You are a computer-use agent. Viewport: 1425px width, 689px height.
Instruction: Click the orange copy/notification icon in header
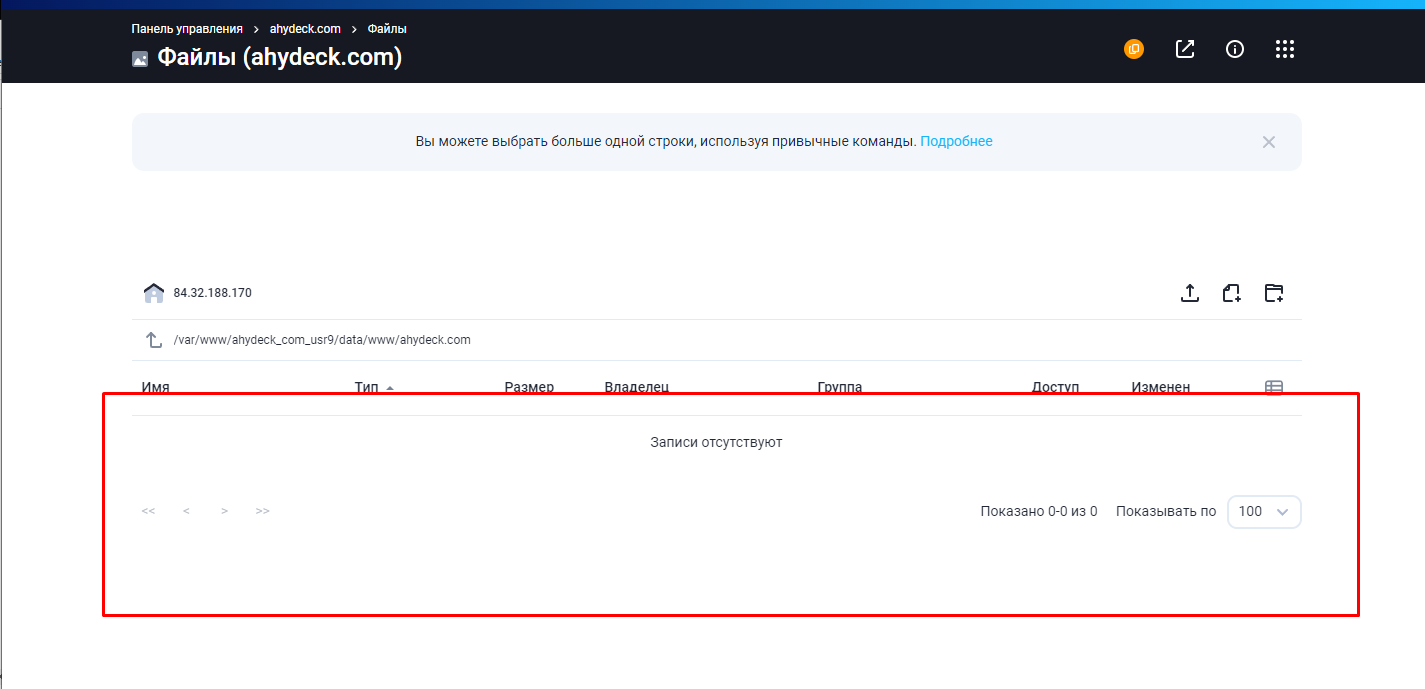tap(1133, 49)
